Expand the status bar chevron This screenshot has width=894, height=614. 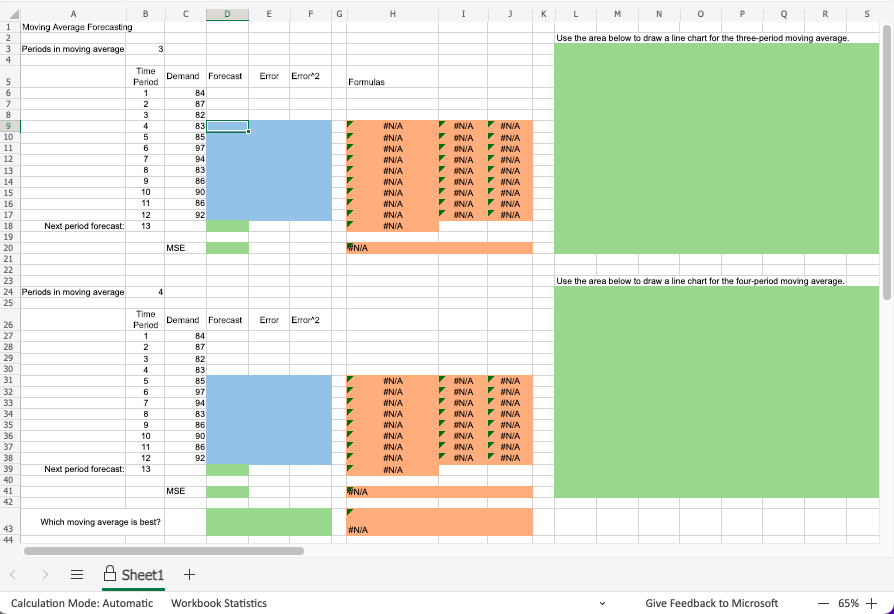point(602,603)
